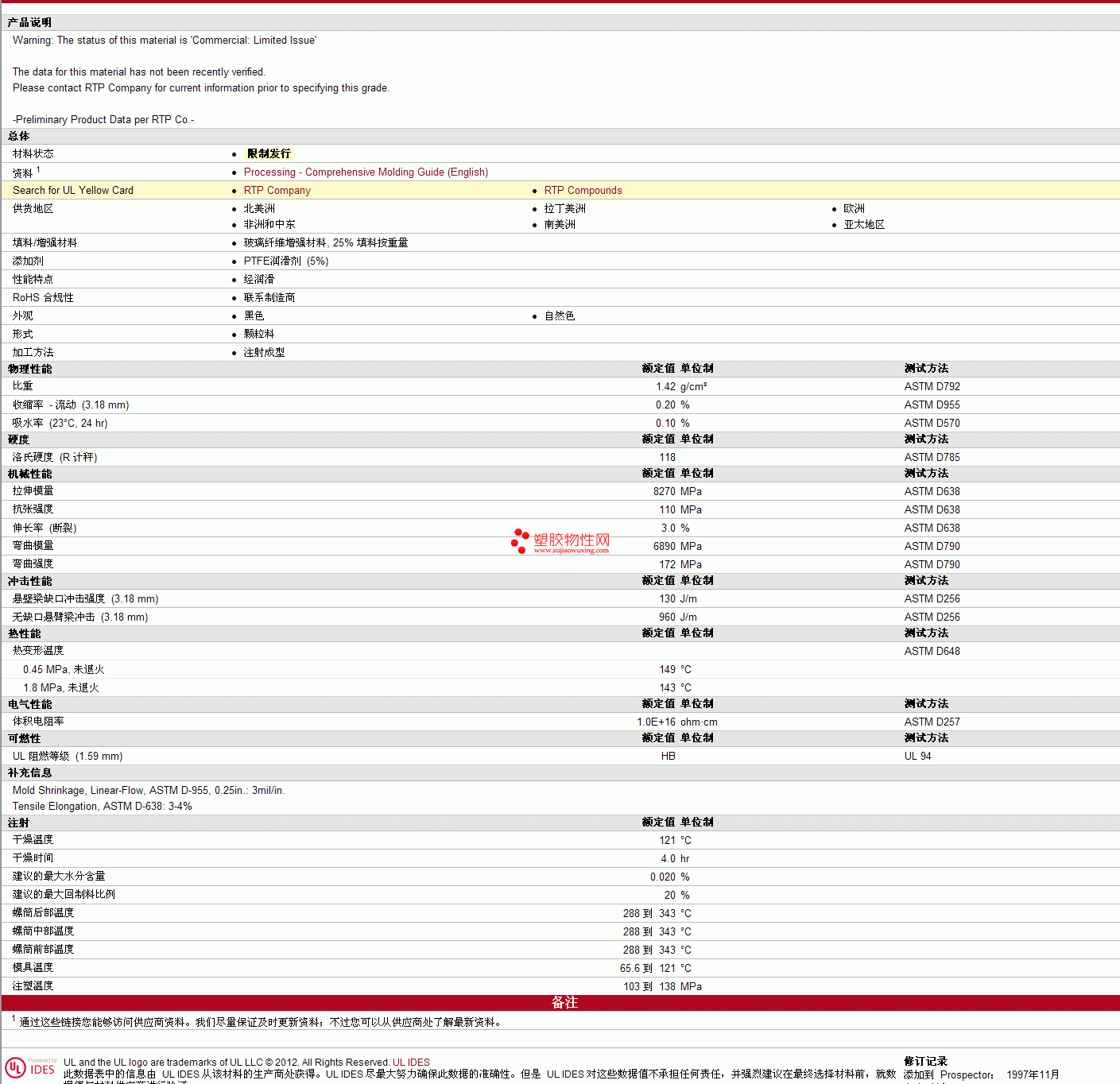Viewport: 1120px width, 1084px height.
Task: Click the footnote superscript next to 资料
Action: click(38, 169)
